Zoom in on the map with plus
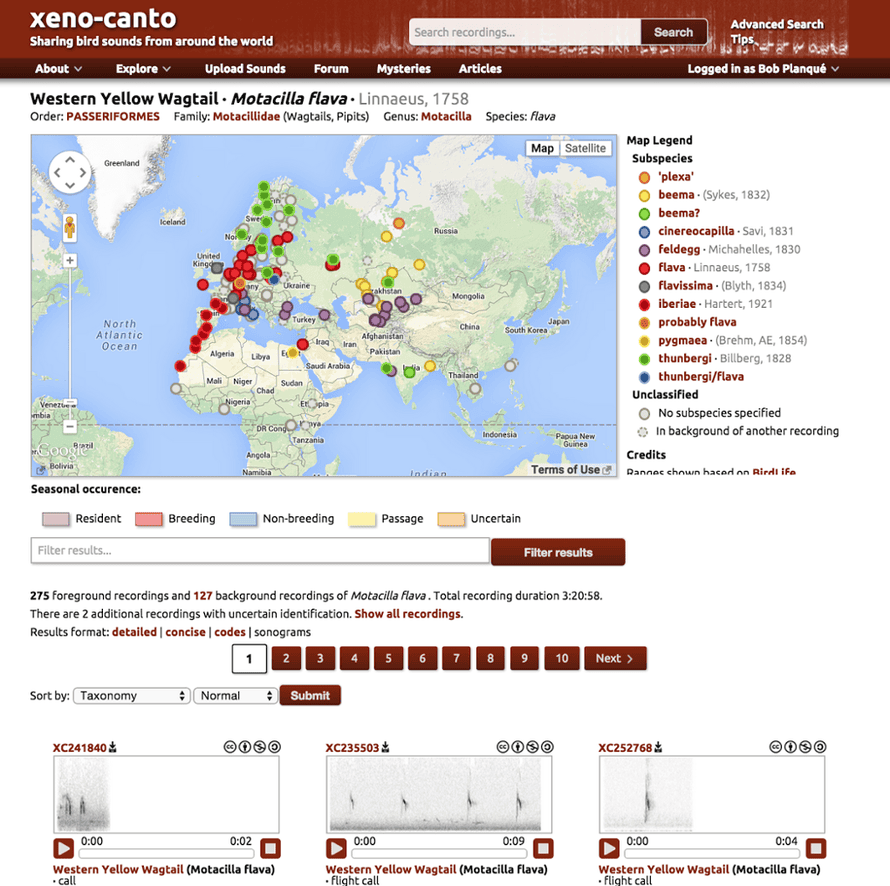This screenshot has width=890, height=886. click(x=70, y=261)
